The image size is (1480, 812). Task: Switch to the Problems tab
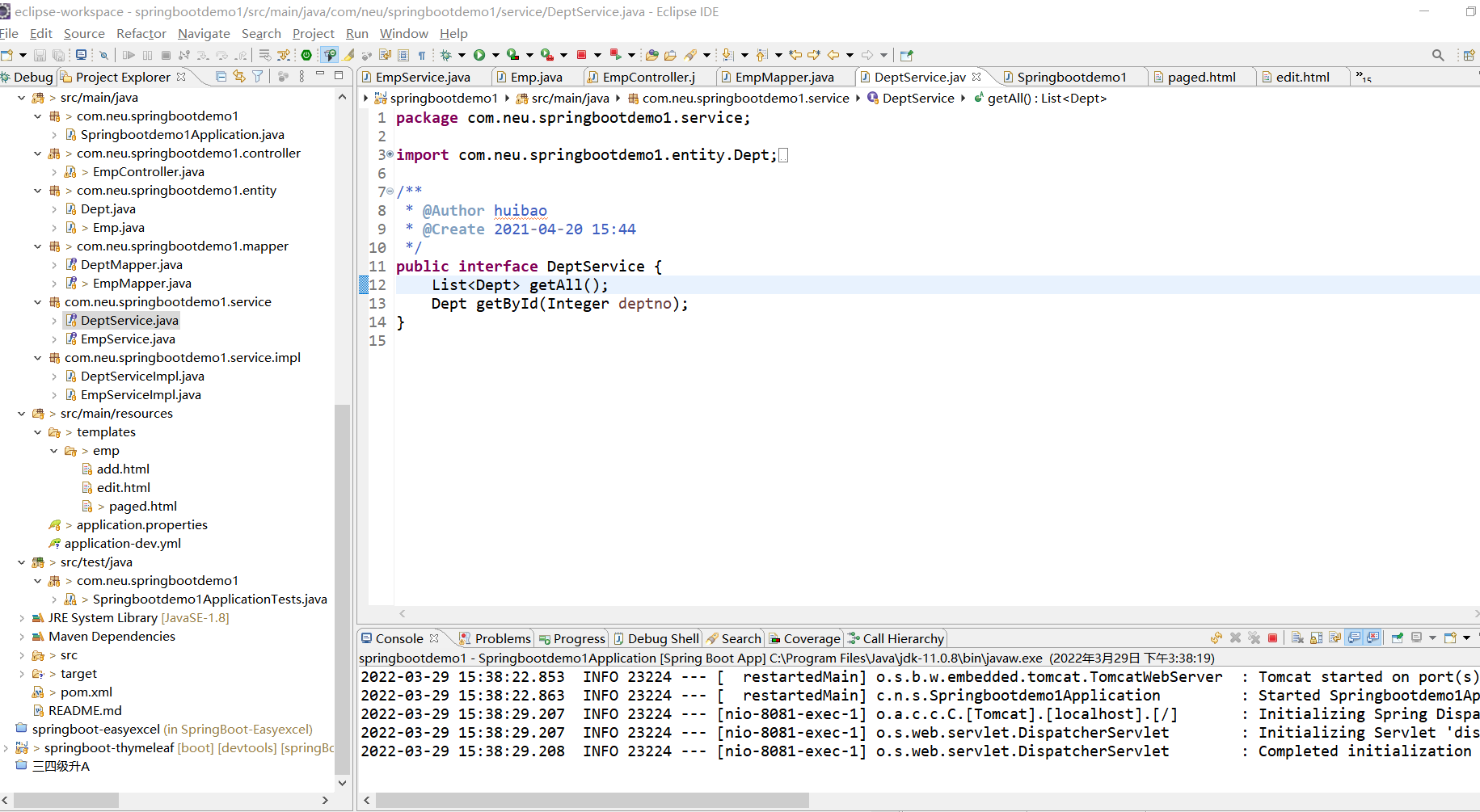[495, 638]
